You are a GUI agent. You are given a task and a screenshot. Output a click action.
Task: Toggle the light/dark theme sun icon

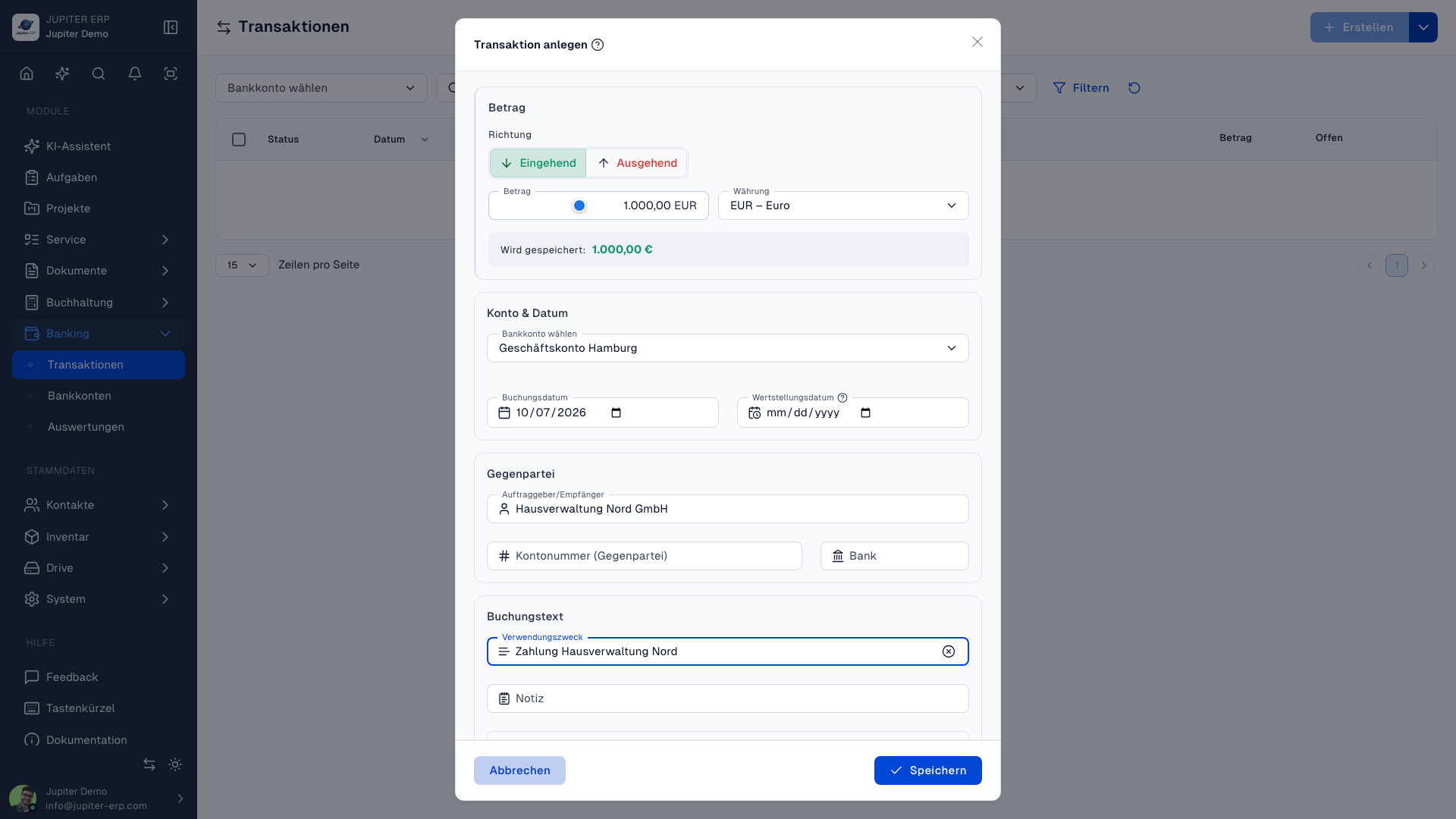[175, 764]
